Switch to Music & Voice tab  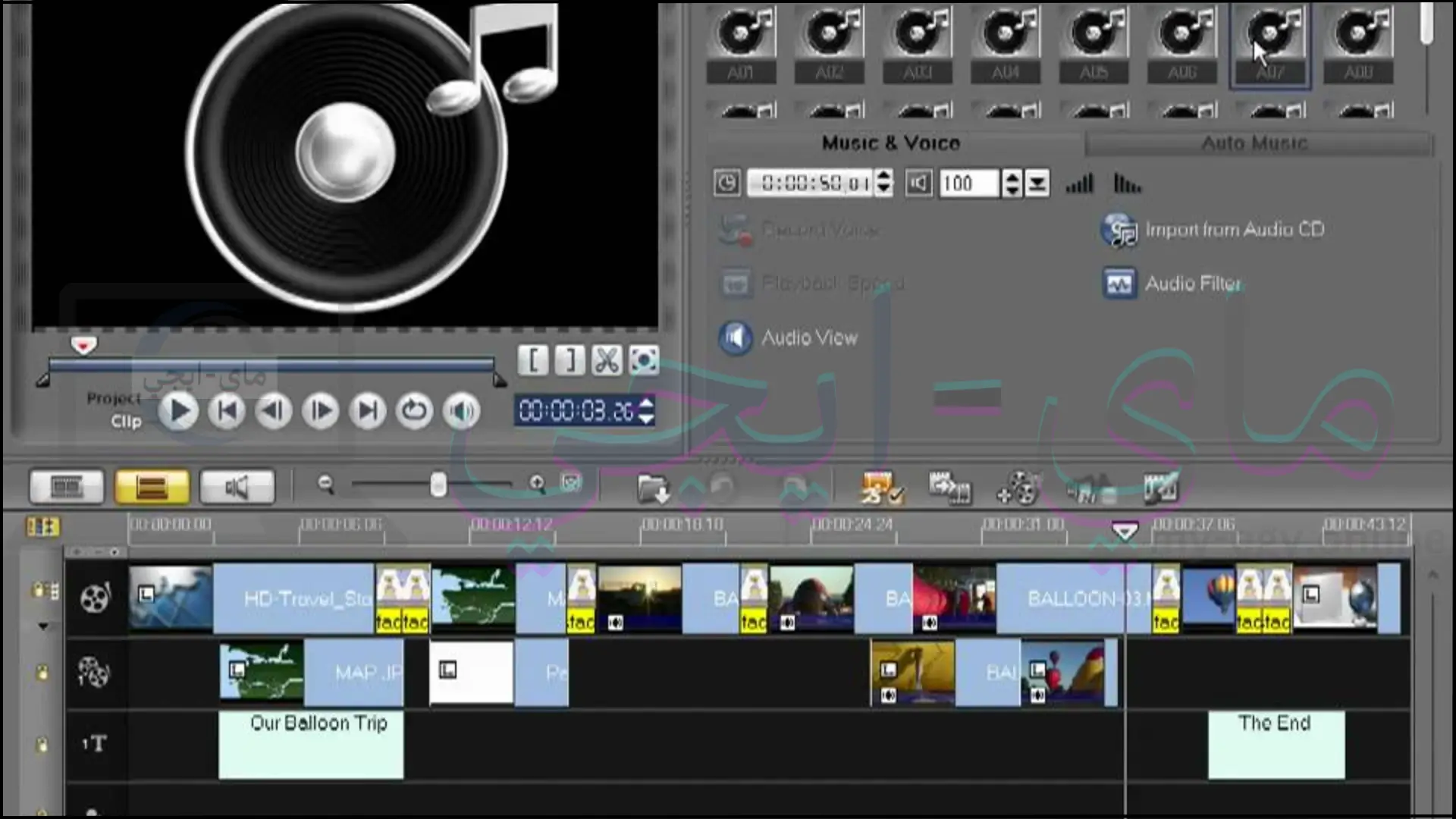coord(891,143)
